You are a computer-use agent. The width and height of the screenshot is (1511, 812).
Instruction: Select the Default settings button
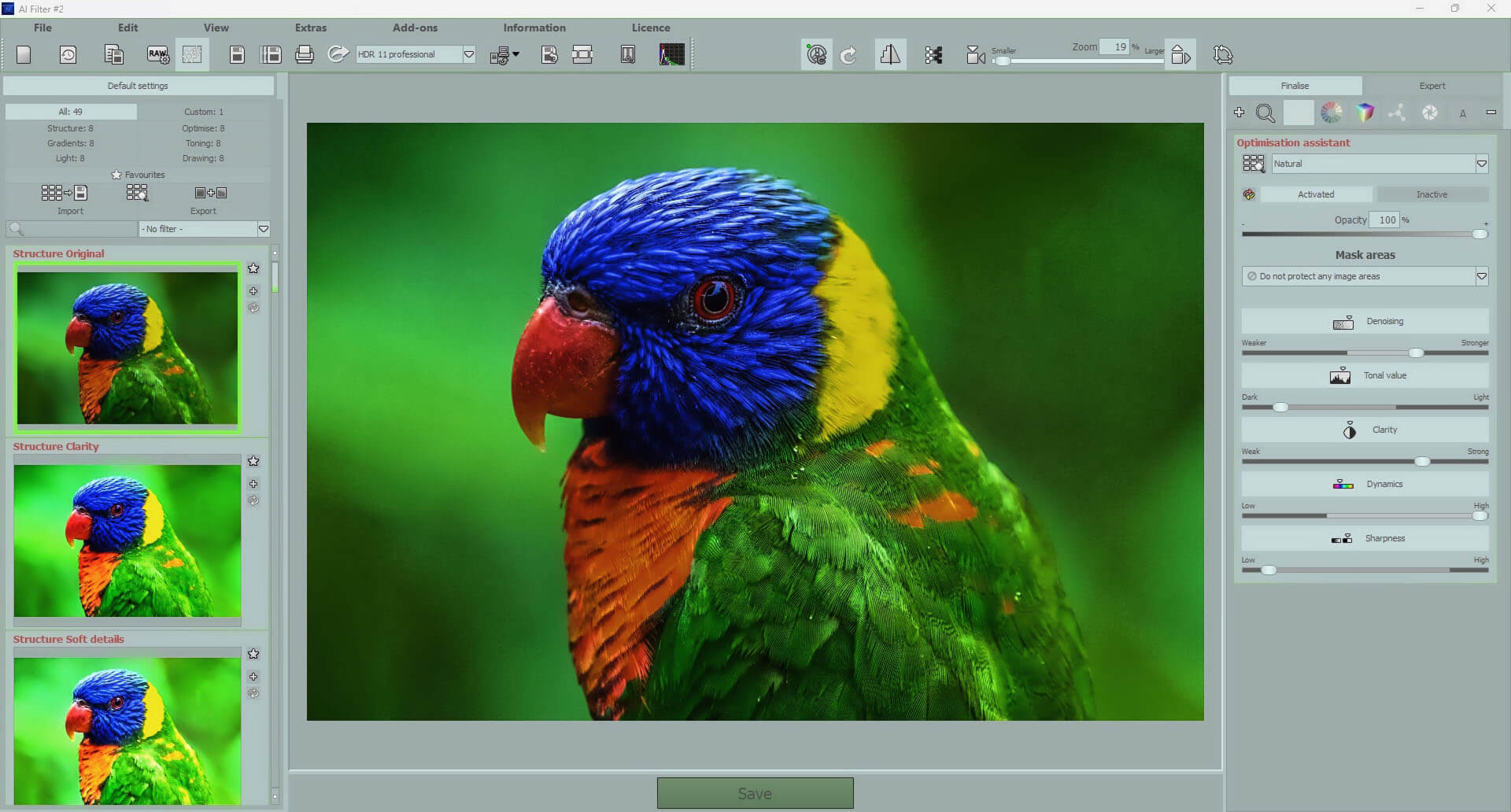pos(139,85)
